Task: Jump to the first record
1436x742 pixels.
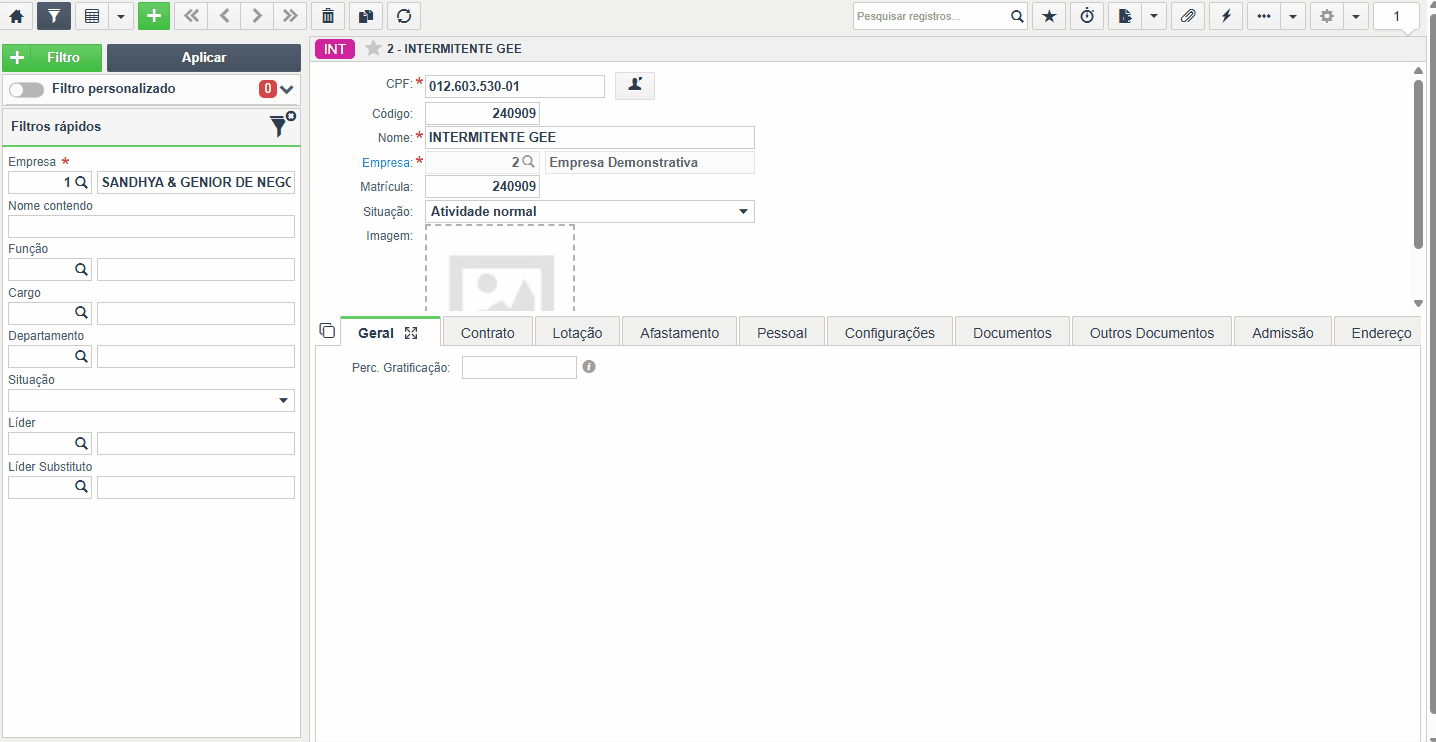Action: pos(191,16)
